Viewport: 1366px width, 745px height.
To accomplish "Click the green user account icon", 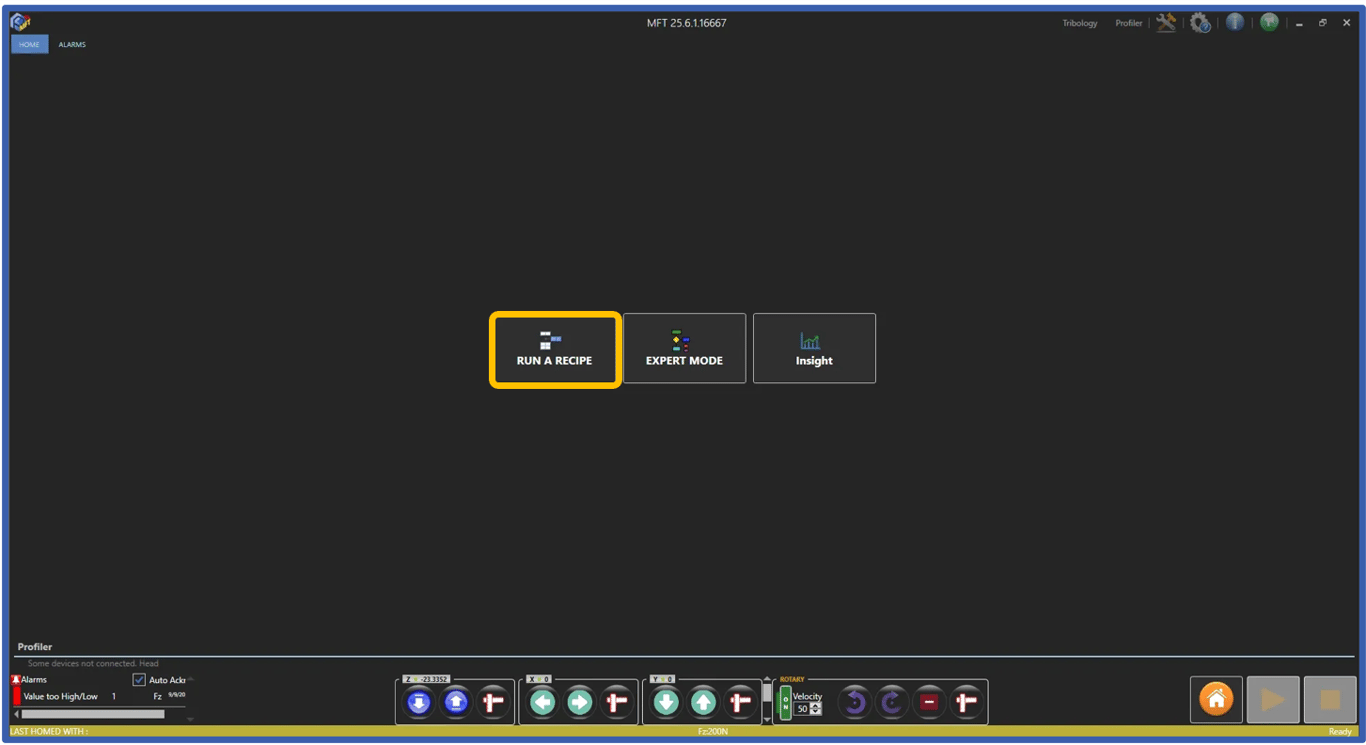I will point(1269,22).
